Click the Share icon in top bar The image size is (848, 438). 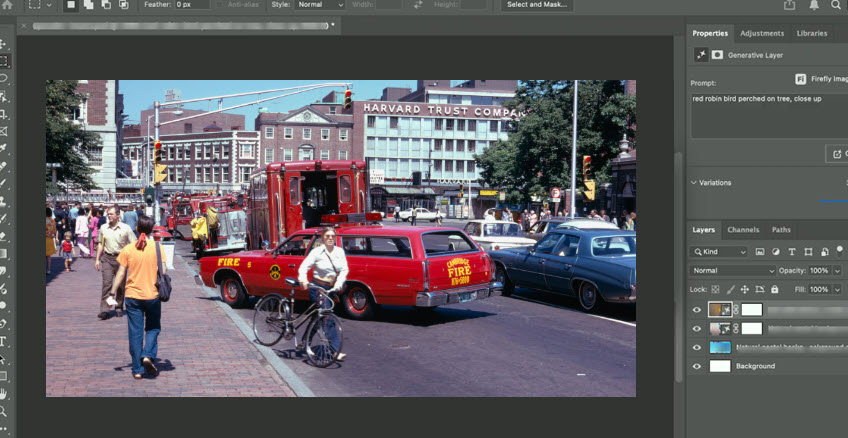[x=790, y=4]
